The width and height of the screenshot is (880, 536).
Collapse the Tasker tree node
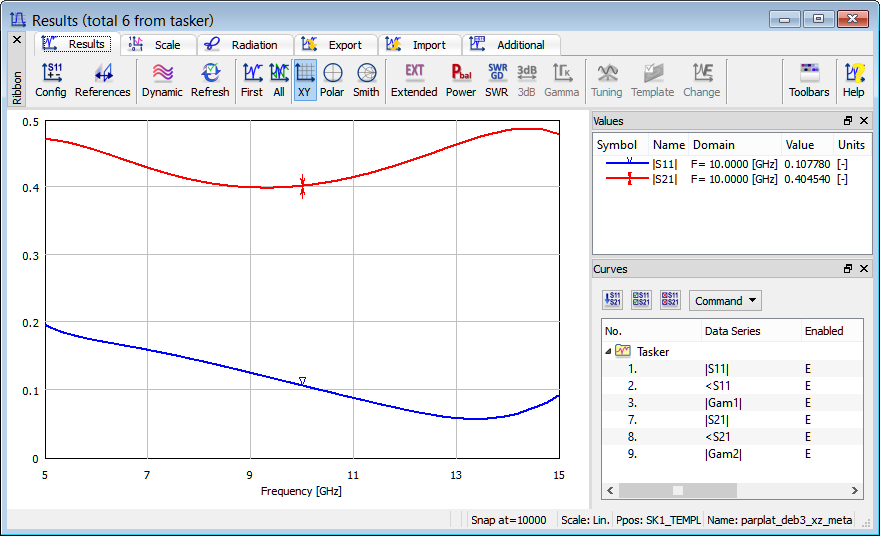(608, 351)
